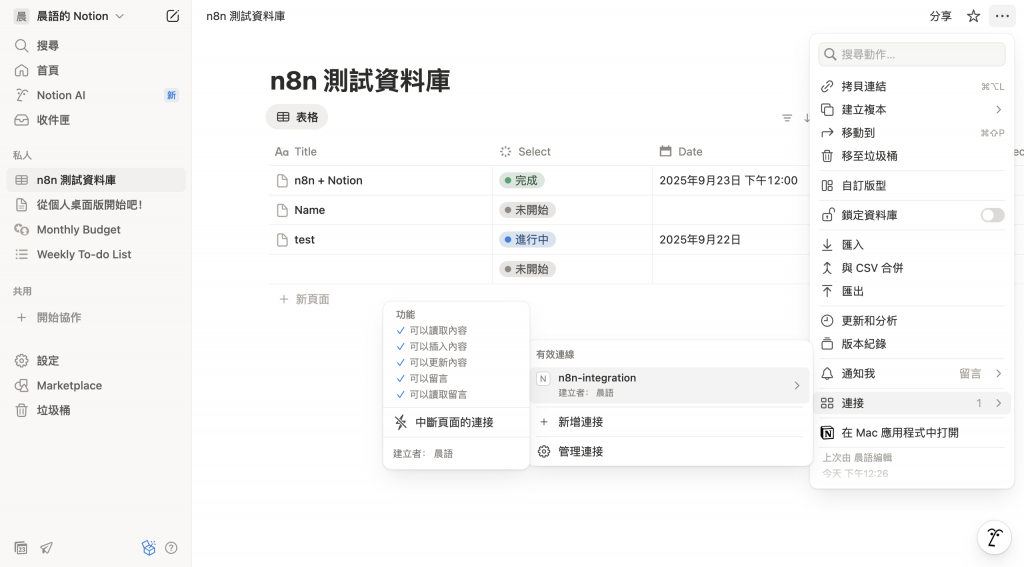Viewport: 1024px width, 567px height.
Task: Click the disconnect plug icon
Action: click(400, 422)
